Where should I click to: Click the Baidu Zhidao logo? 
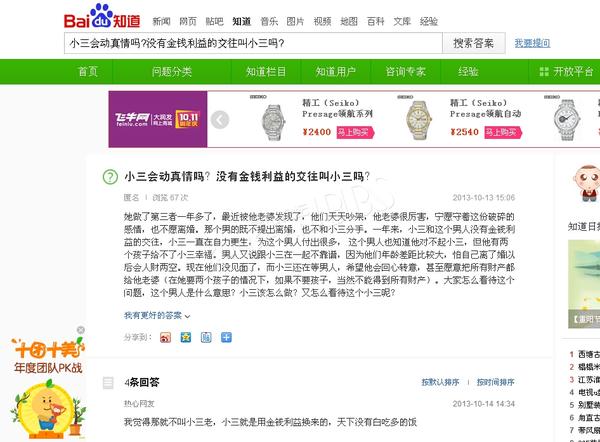click(x=102, y=17)
